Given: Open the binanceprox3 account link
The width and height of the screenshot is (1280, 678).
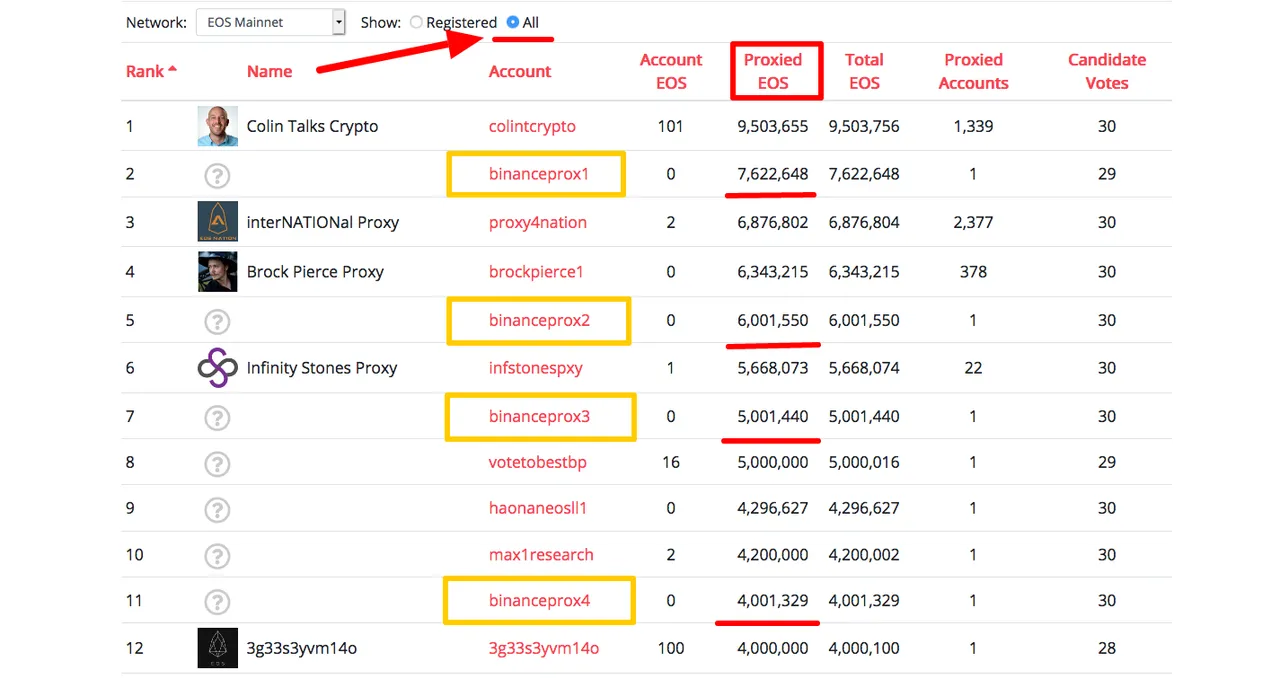Looking at the screenshot, I should click(x=539, y=416).
